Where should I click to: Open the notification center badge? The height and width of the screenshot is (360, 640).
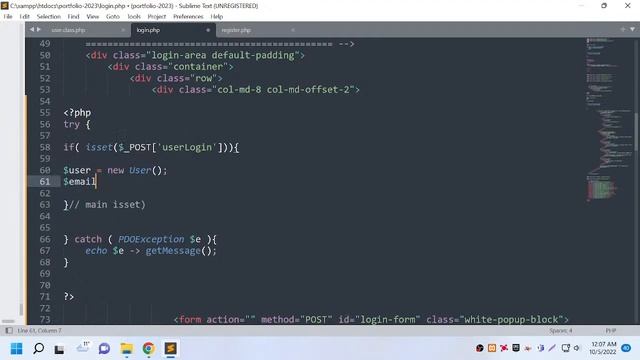click(x=626, y=348)
